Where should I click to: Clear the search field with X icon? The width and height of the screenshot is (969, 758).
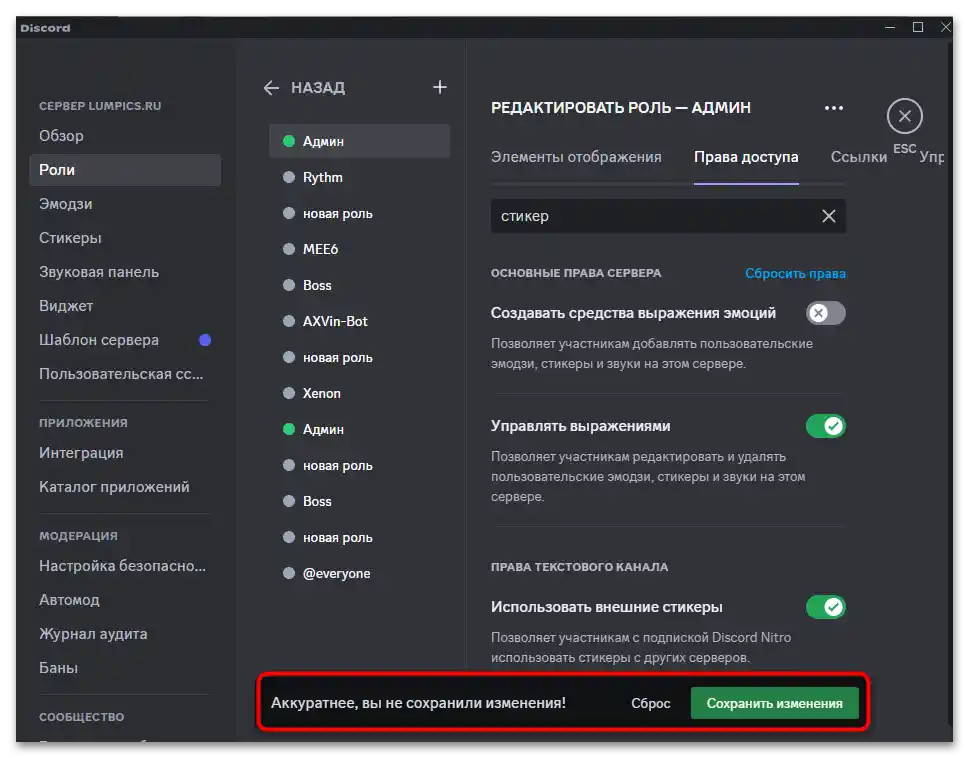click(x=828, y=216)
